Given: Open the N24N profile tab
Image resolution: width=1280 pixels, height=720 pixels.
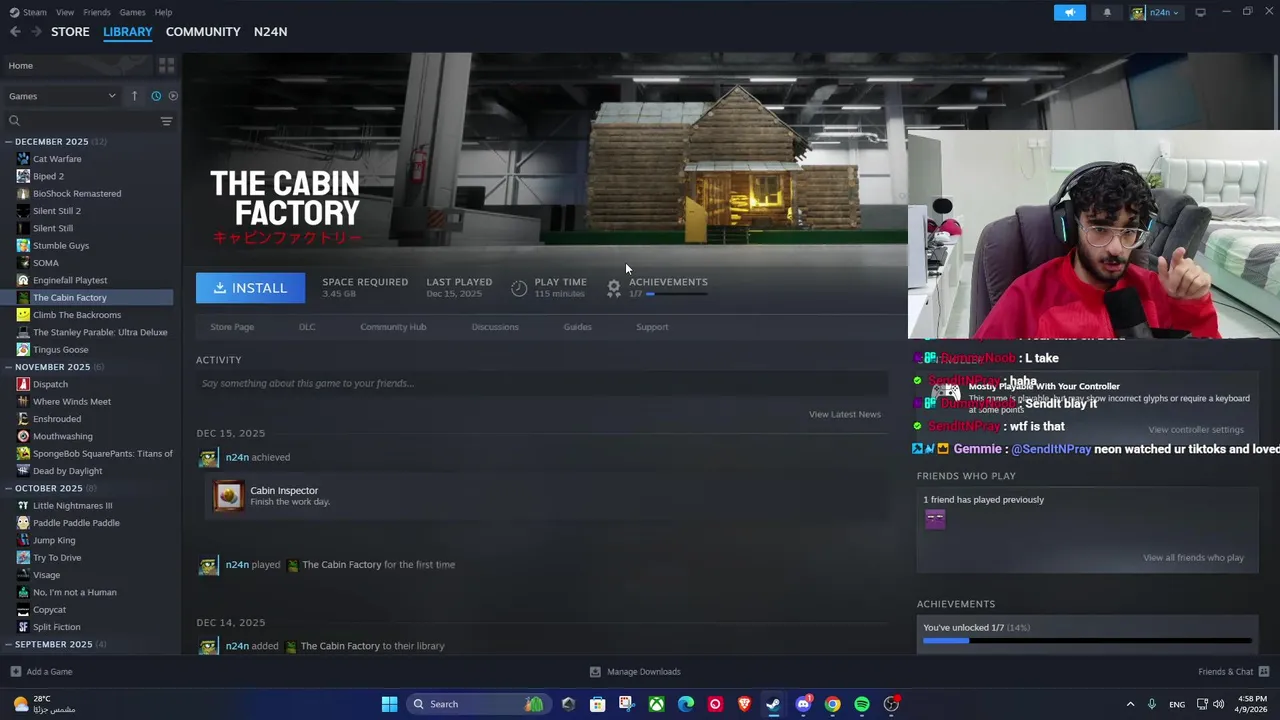Looking at the screenshot, I should (270, 32).
